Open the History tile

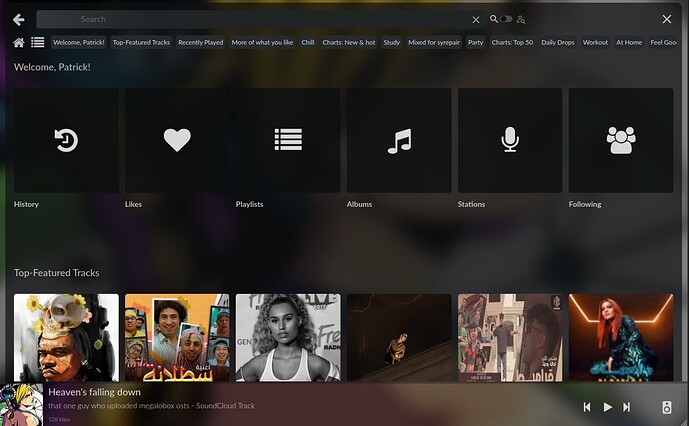[66, 140]
